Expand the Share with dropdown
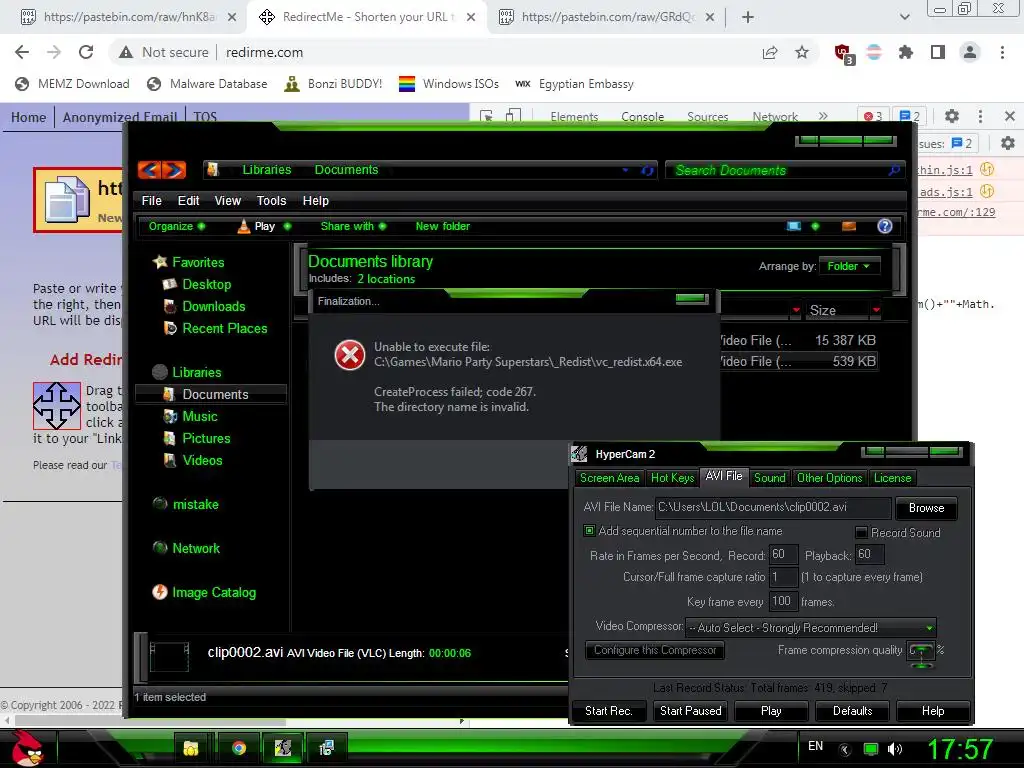 click(x=353, y=226)
